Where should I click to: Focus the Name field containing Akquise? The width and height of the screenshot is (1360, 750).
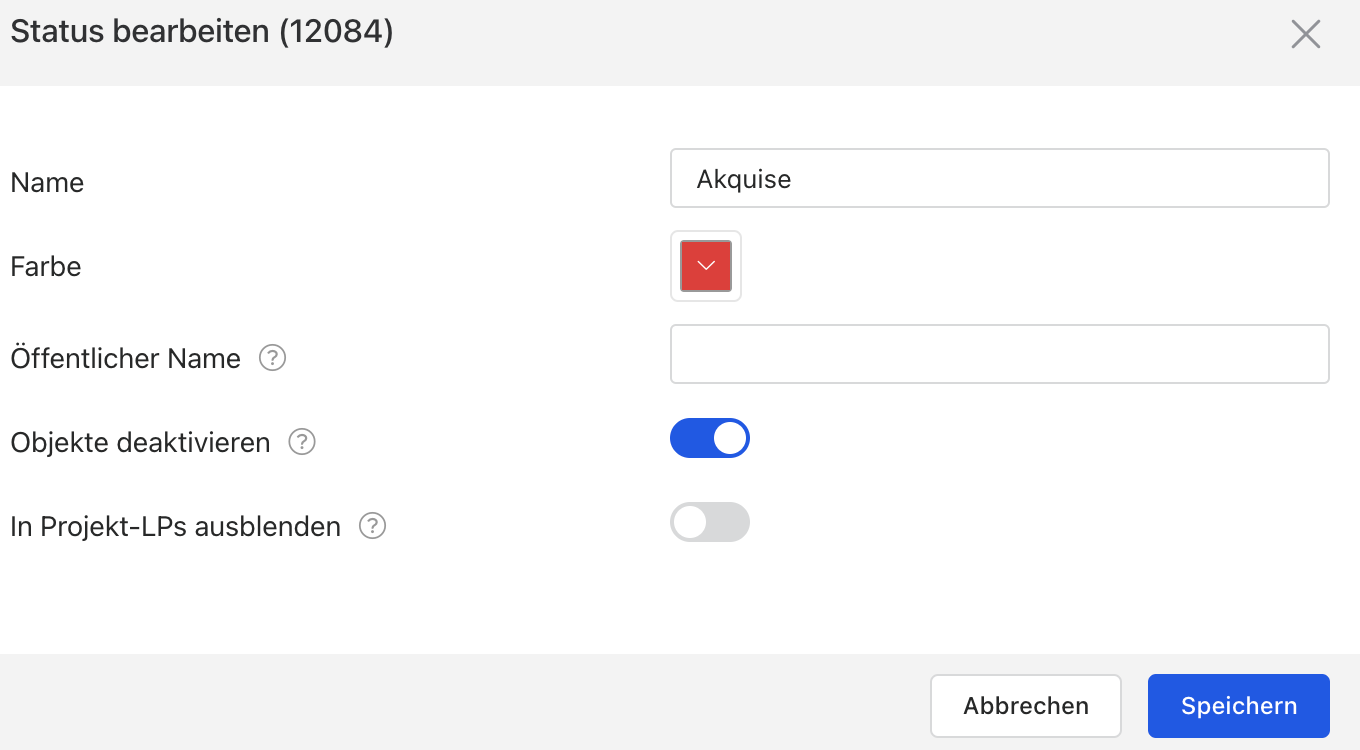(1000, 178)
